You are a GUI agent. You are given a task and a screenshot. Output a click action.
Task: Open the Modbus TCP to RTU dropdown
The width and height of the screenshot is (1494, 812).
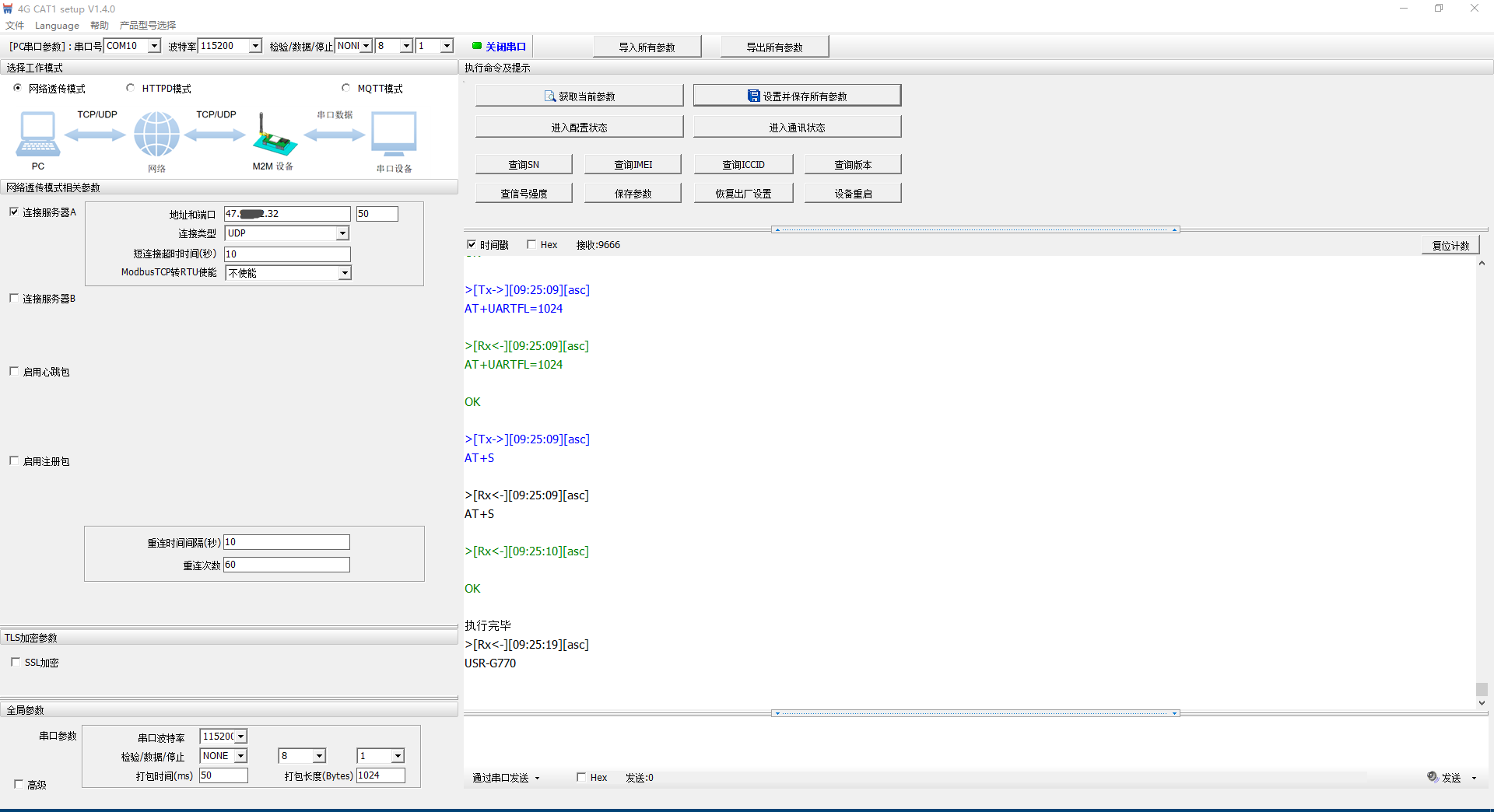coord(344,273)
